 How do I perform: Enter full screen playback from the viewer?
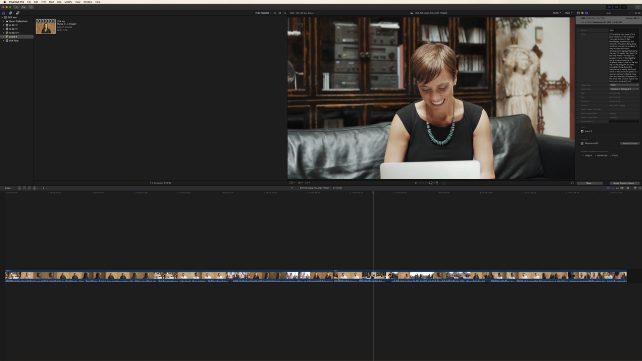point(572,183)
